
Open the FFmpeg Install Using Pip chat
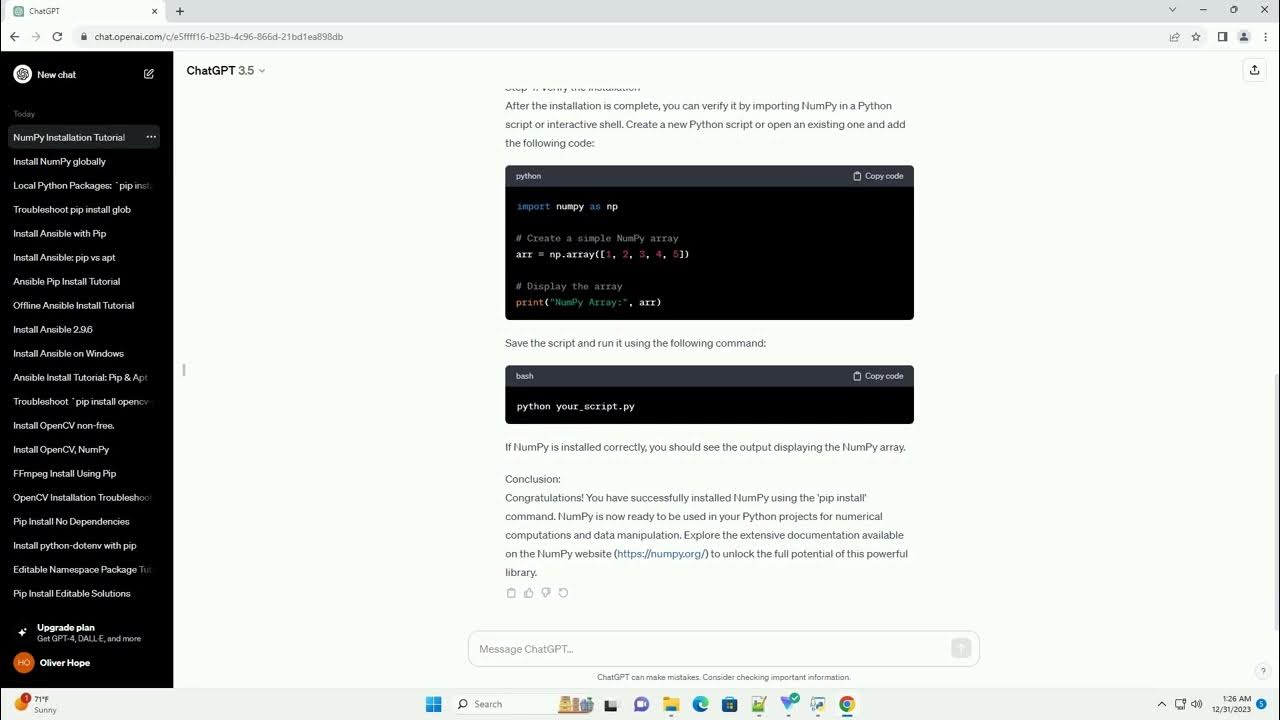84,473
